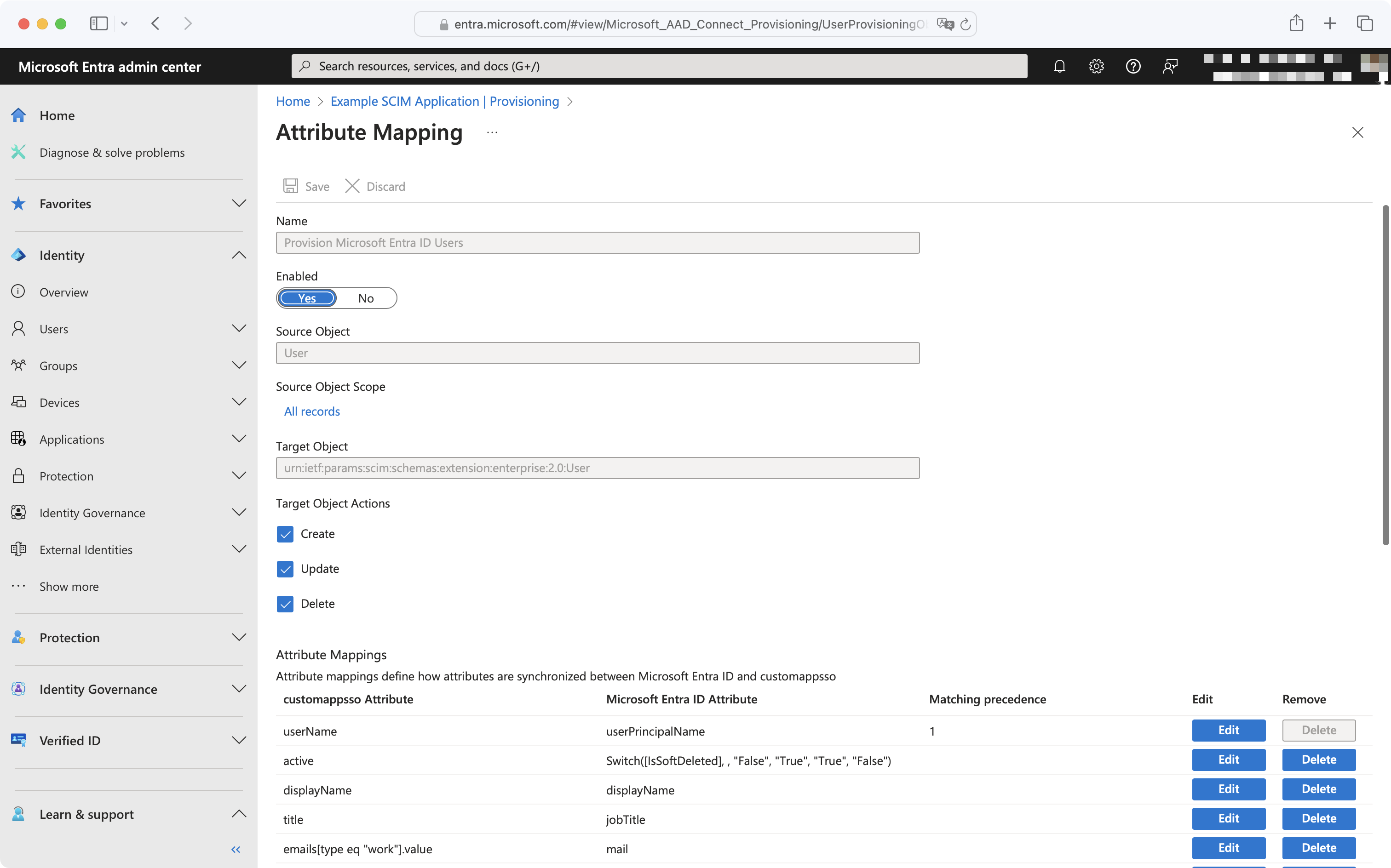Uncheck the Update checkbox

coord(285,569)
